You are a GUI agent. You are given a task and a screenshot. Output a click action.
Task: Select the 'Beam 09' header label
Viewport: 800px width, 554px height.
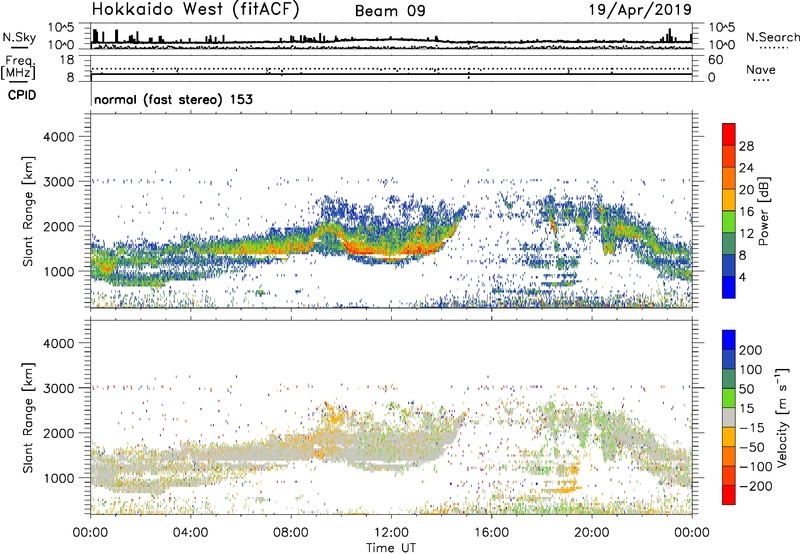(390, 11)
